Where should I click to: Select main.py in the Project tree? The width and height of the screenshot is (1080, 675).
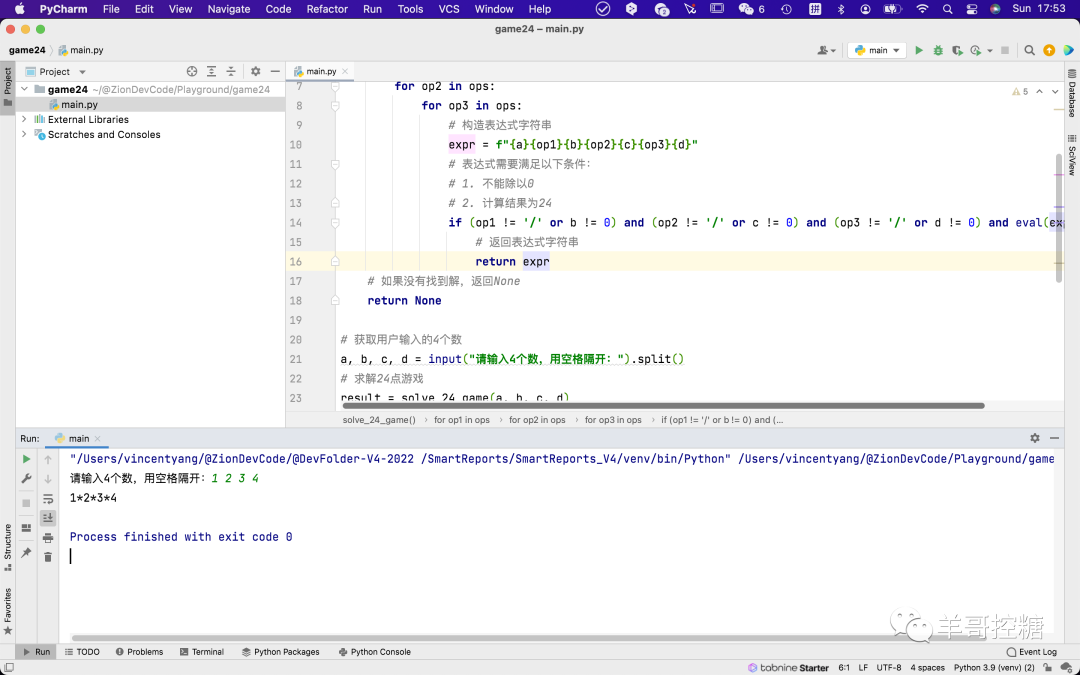(79, 105)
